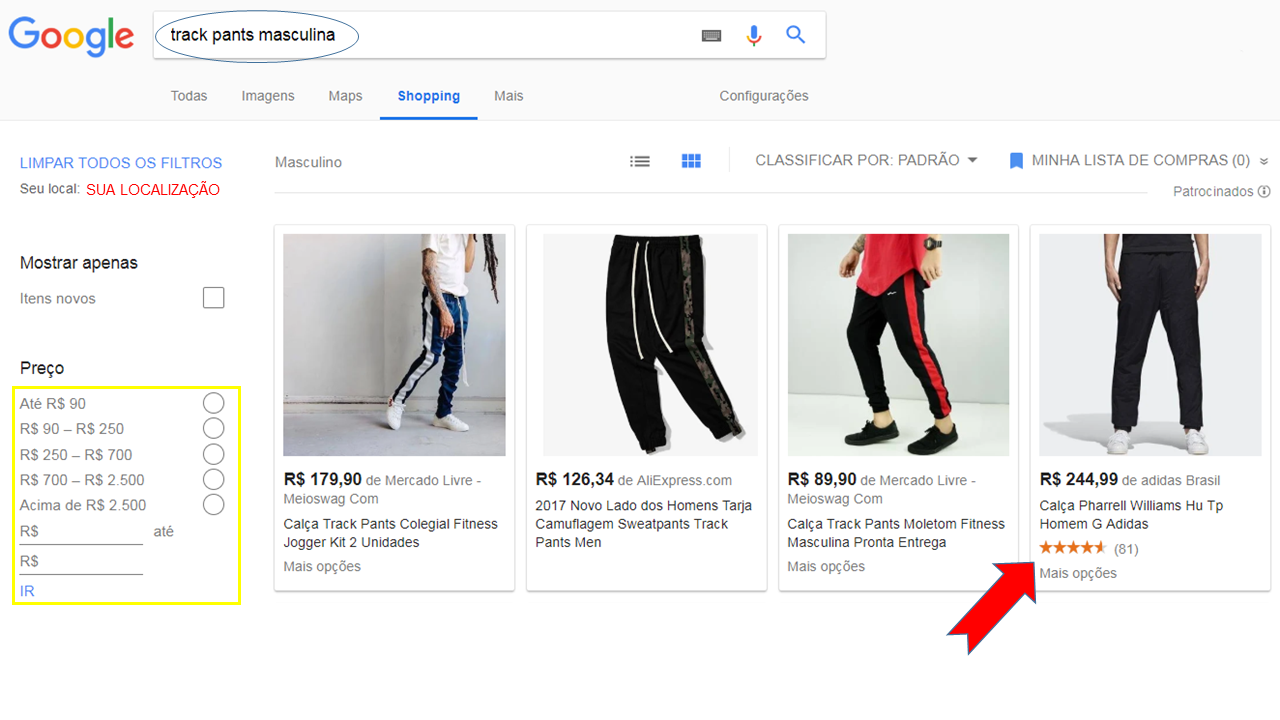Click the blue search magnifier icon

tap(795, 35)
